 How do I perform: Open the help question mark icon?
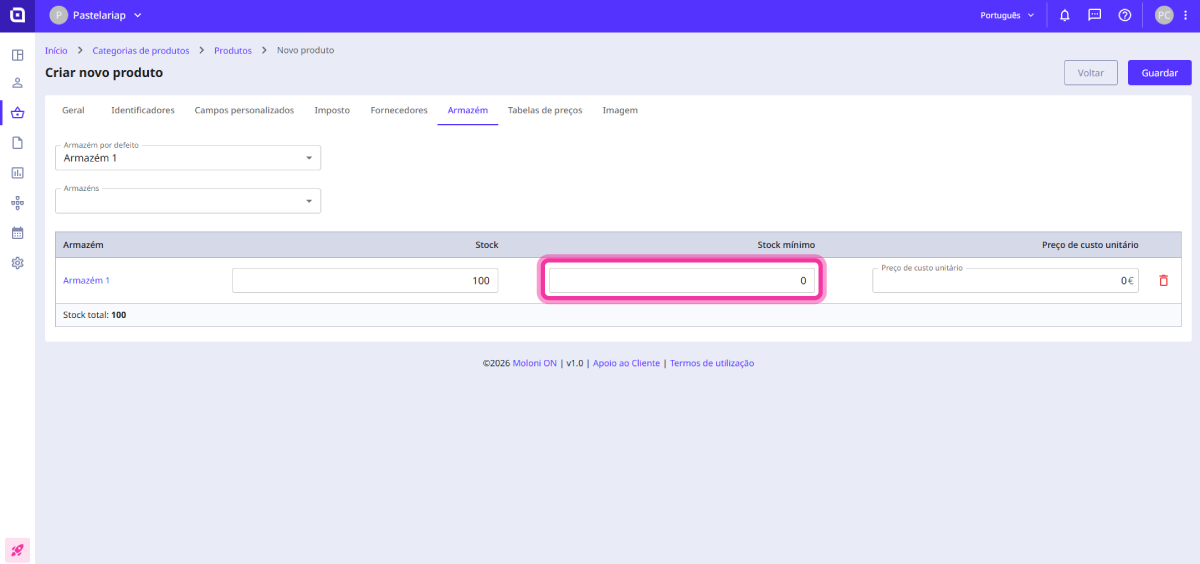(x=1125, y=15)
